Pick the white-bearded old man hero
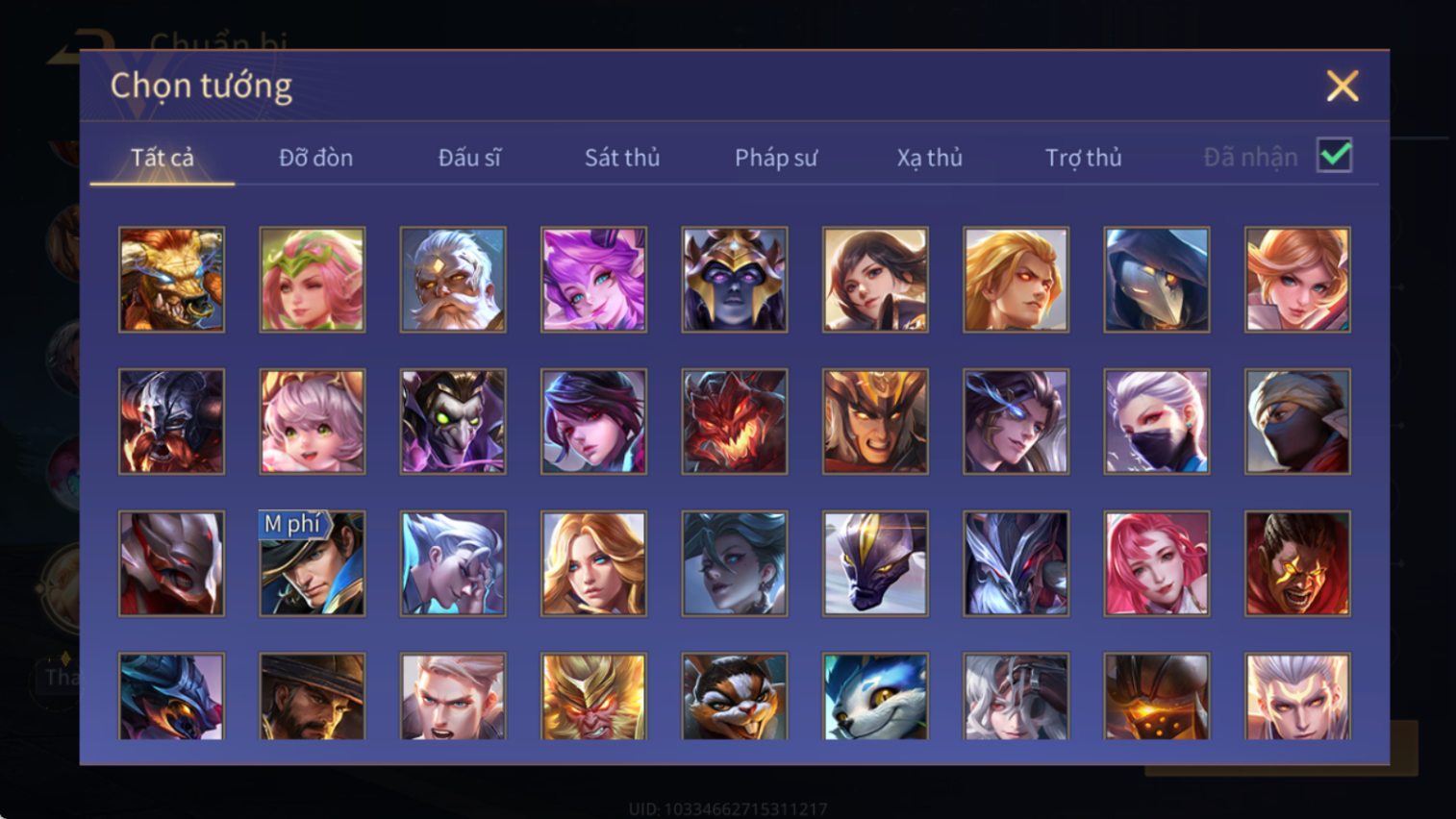The image size is (1456, 819). [x=453, y=280]
